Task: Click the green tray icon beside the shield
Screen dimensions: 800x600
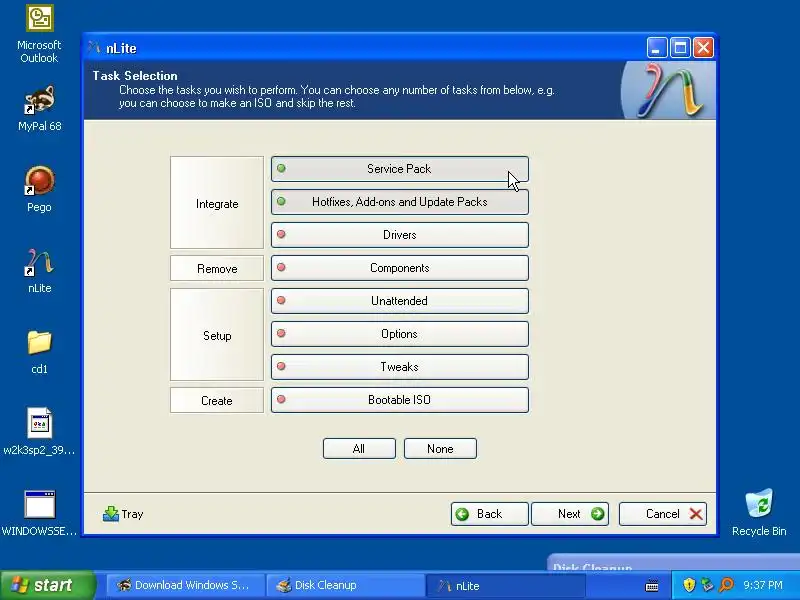Action: click(707, 585)
